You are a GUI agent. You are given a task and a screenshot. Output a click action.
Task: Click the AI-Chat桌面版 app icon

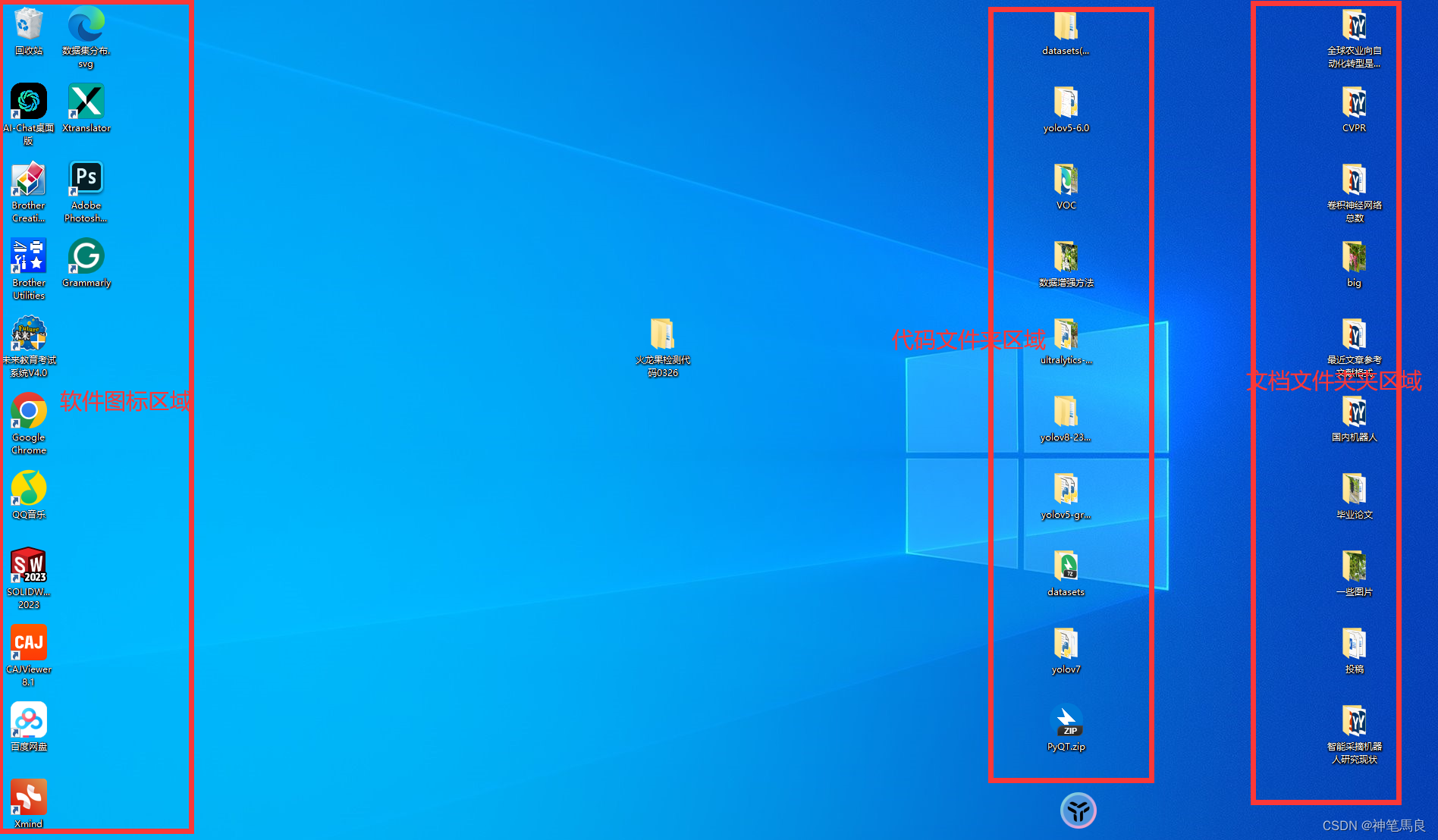pos(29,102)
